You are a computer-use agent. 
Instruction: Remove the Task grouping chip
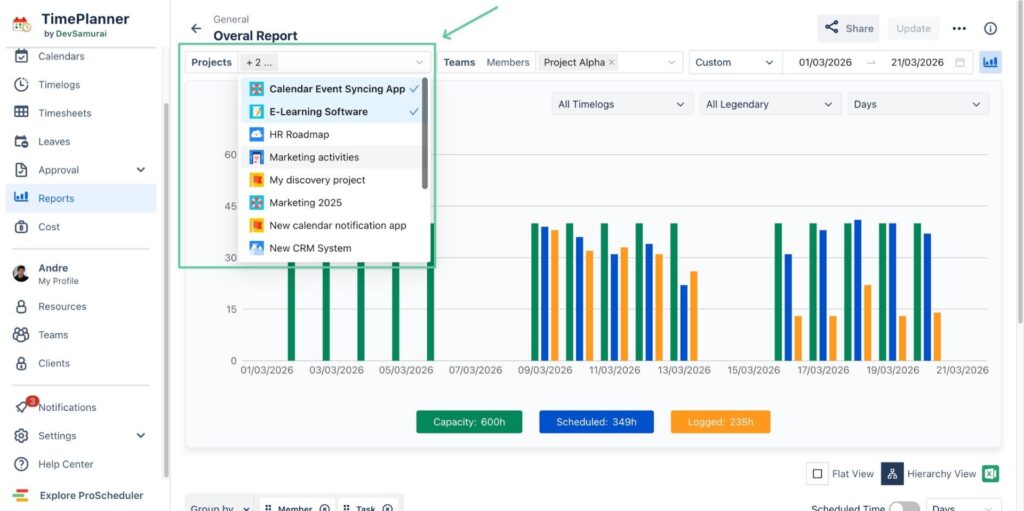(x=387, y=508)
